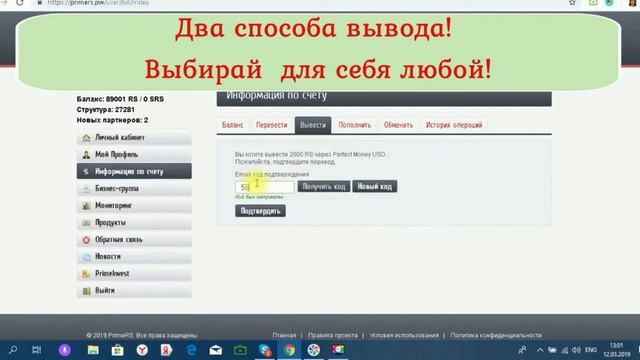The image size is (640, 360).
Task: Open the People icon in the tray
Action: tap(522, 350)
